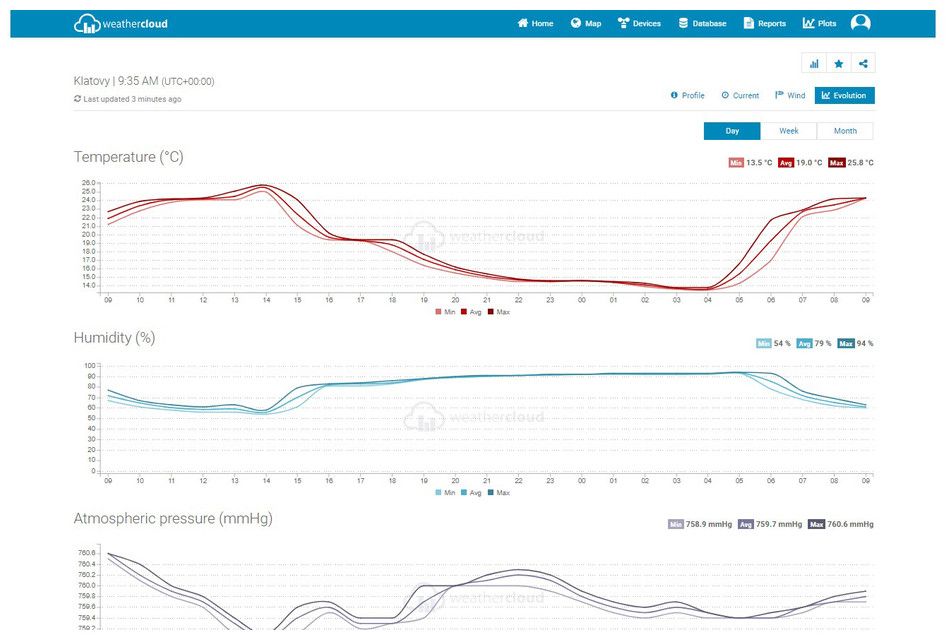Screen dimensions: 946x640
Task: Open the Wind tab
Action: tap(790, 96)
